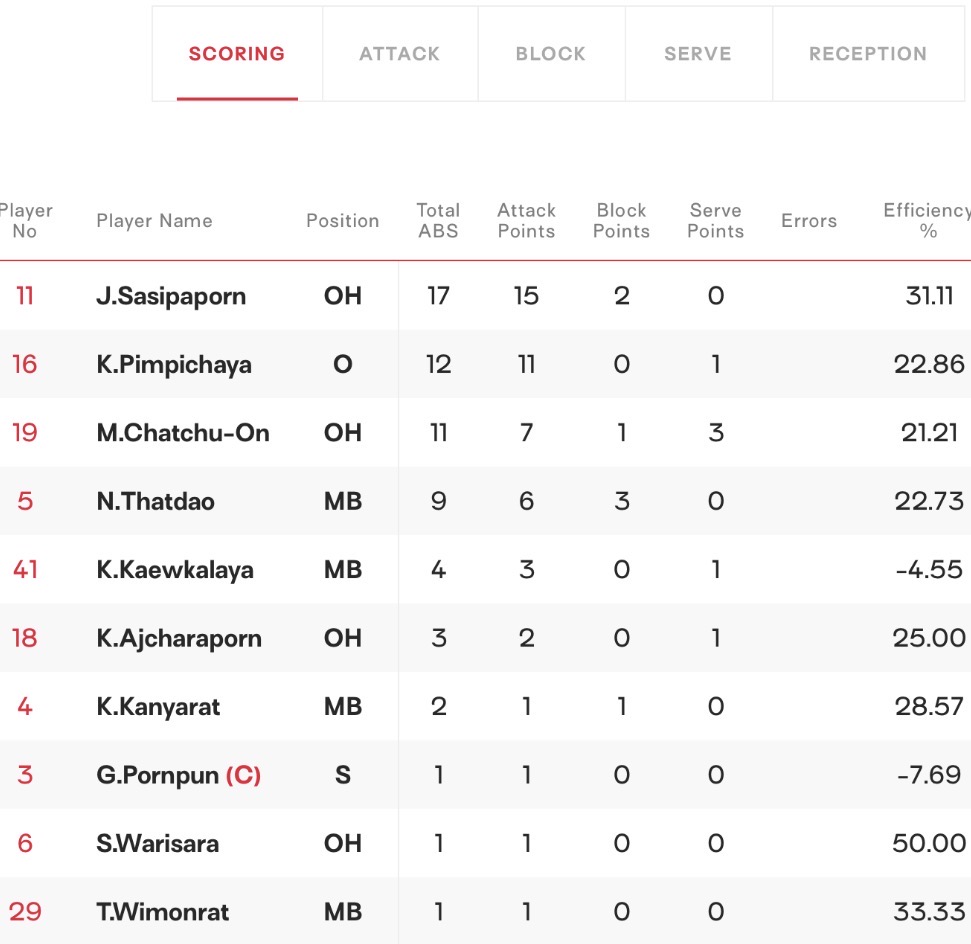Sort by Attack Points column header
Image resolution: width=971 pixels, height=944 pixels.
tap(526, 221)
